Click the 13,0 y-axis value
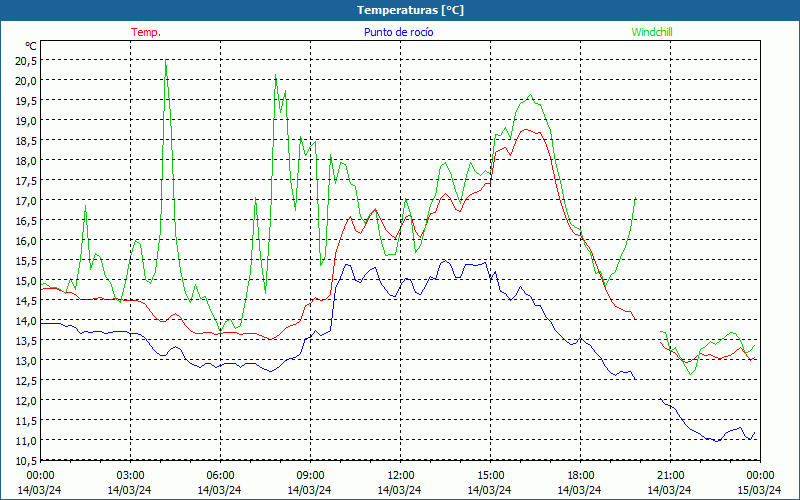The height and width of the screenshot is (500, 800). pyautogui.click(x=27, y=361)
